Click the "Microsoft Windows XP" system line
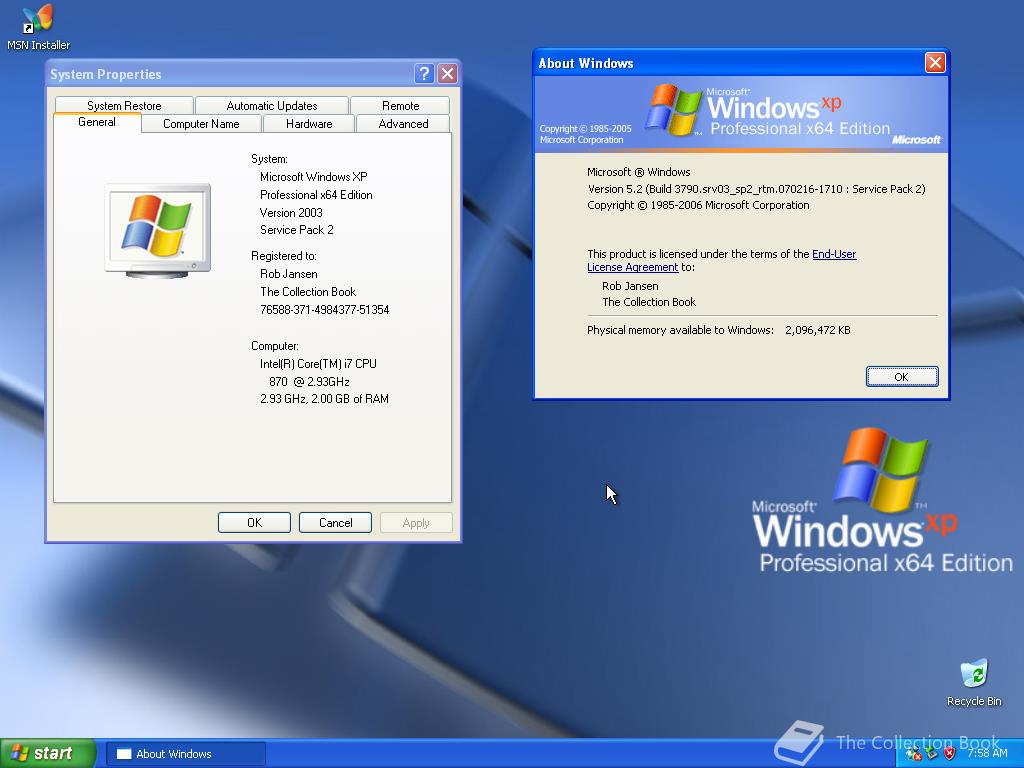1024x768 pixels. tap(313, 177)
